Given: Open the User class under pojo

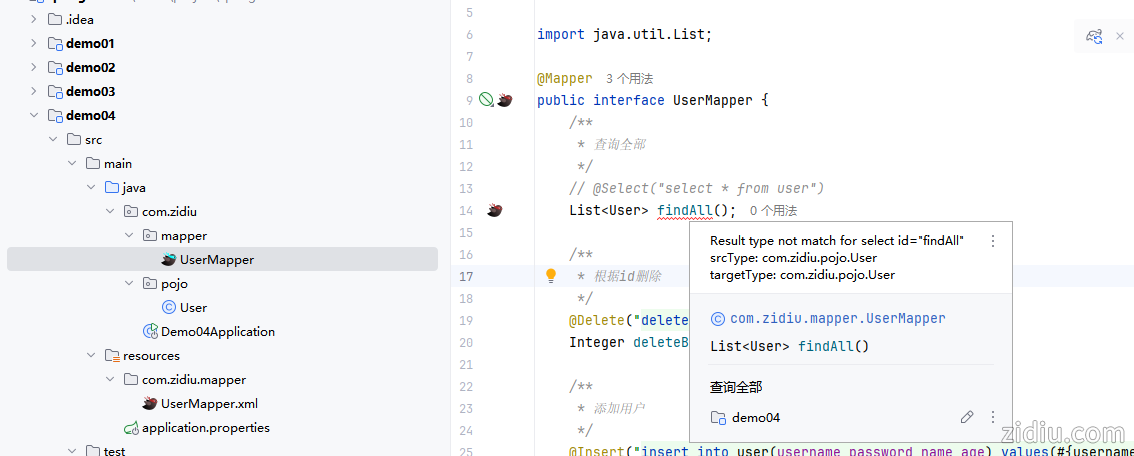Looking at the screenshot, I should click(x=193, y=307).
